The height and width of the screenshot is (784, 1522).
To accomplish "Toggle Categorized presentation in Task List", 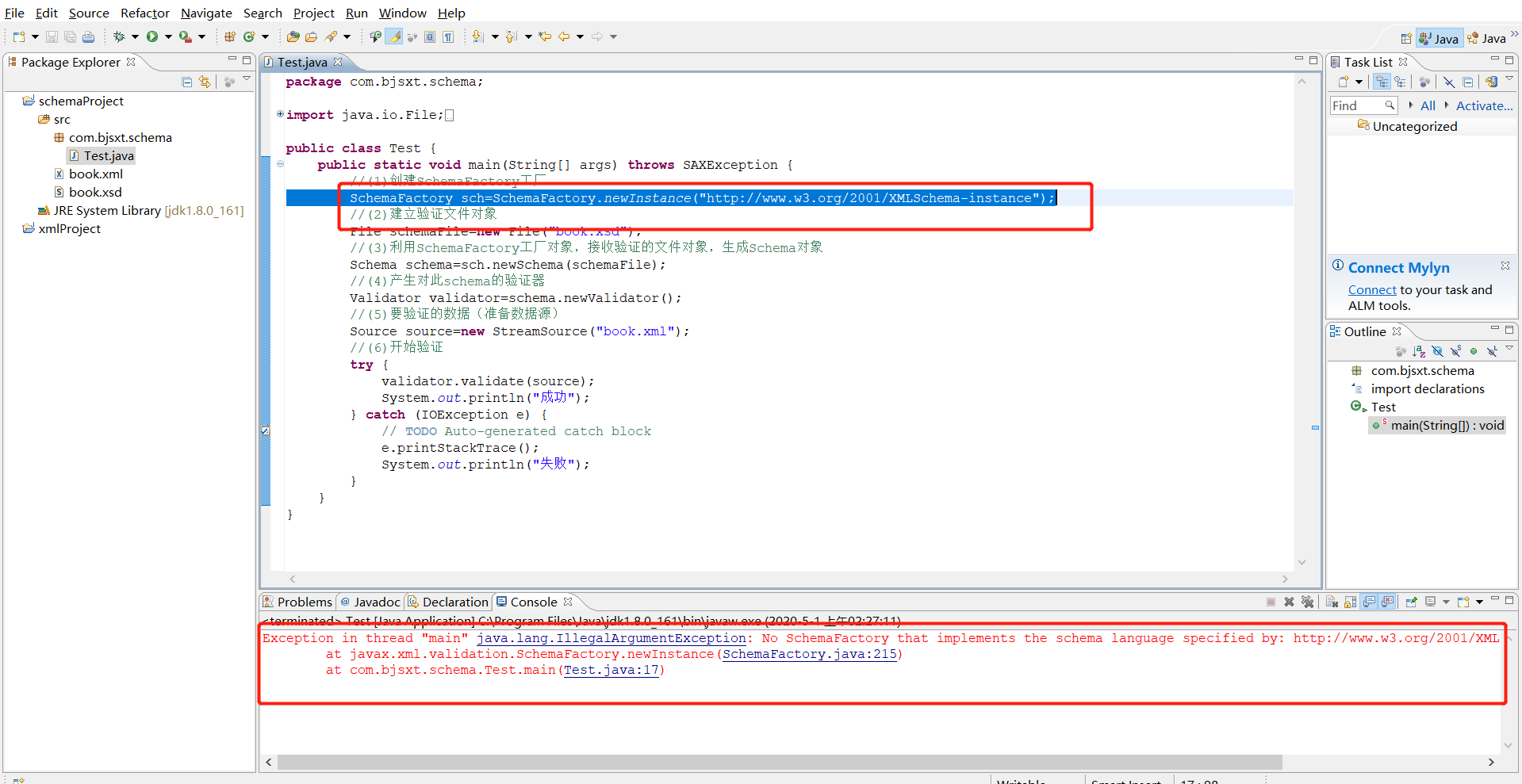I will coord(1382,82).
